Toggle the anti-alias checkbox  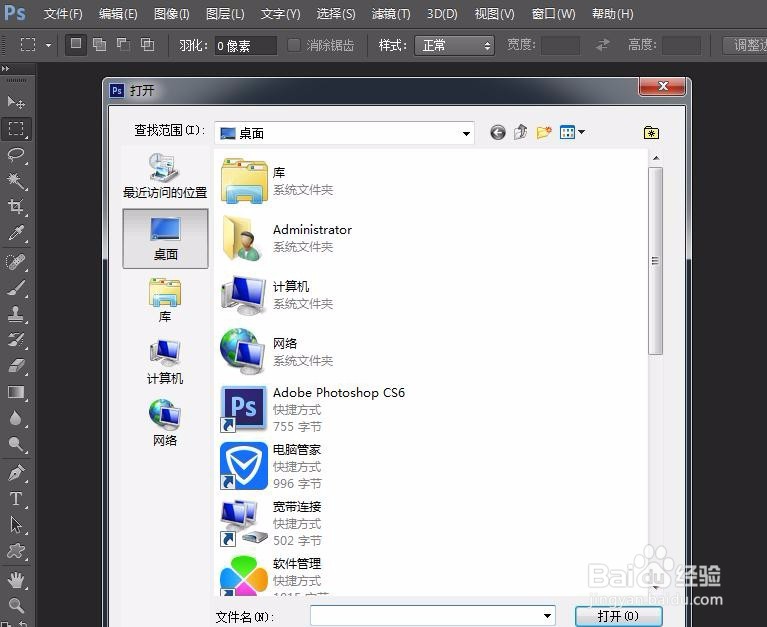[x=293, y=45]
